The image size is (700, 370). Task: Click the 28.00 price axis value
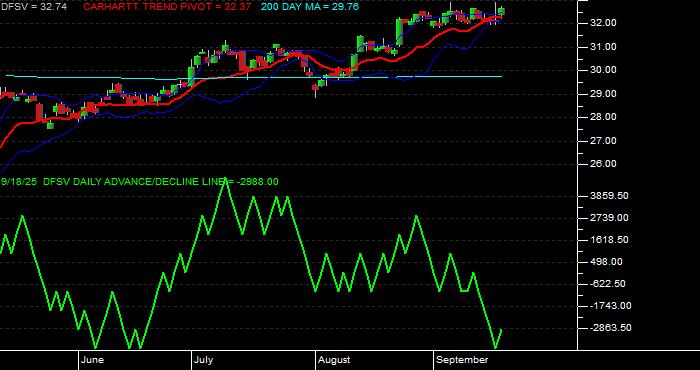(x=604, y=116)
